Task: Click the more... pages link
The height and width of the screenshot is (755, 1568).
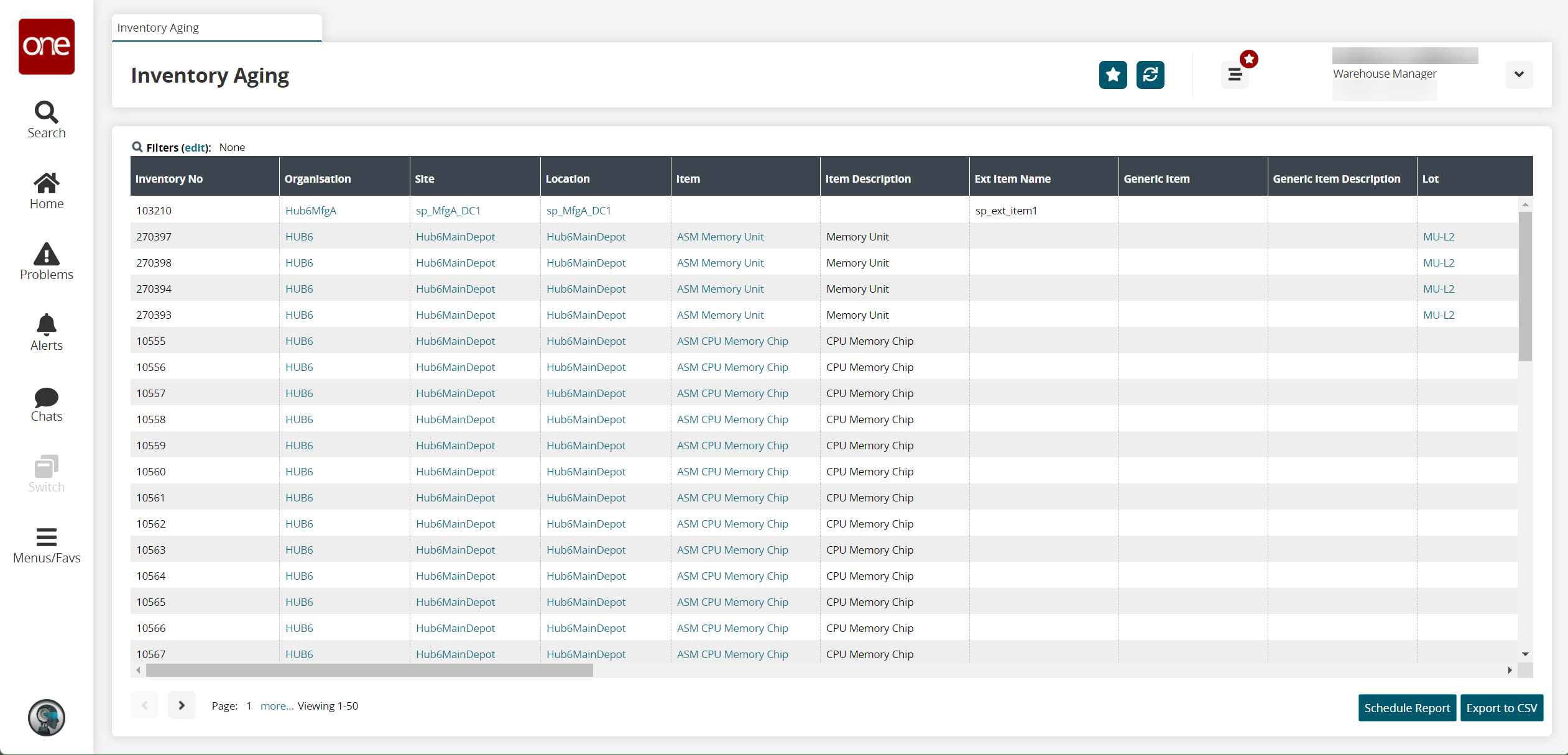Action: (x=277, y=706)
